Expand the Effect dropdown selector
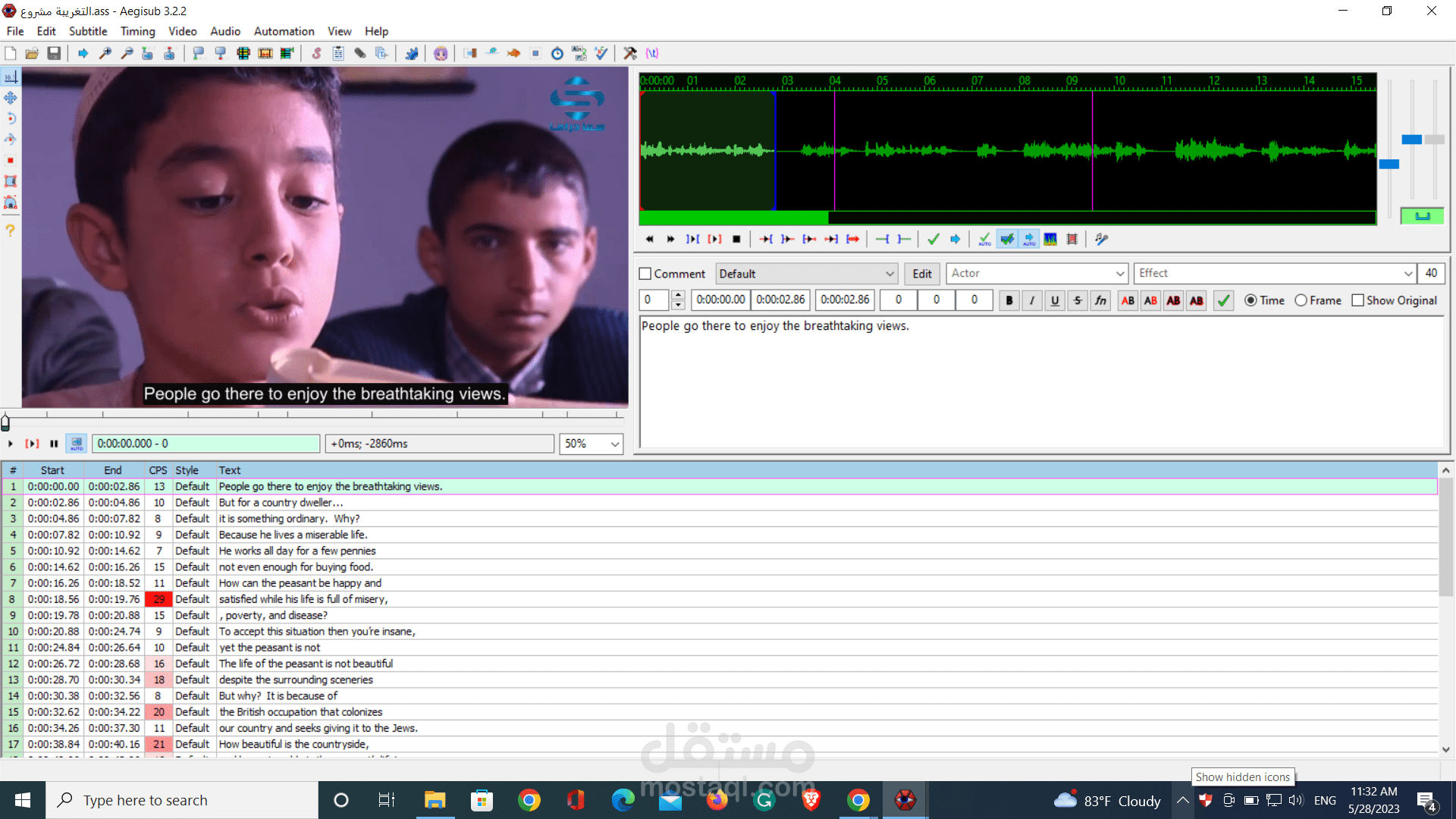The image size is (1456, 819). pyautogui.click(x=1407, y=273)
